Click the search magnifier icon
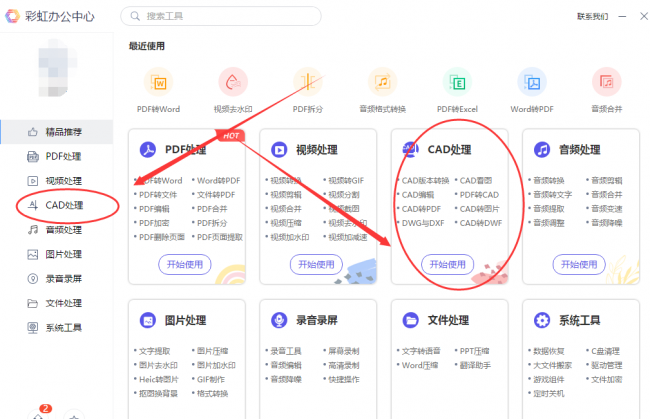 click(x=135, y=16)
